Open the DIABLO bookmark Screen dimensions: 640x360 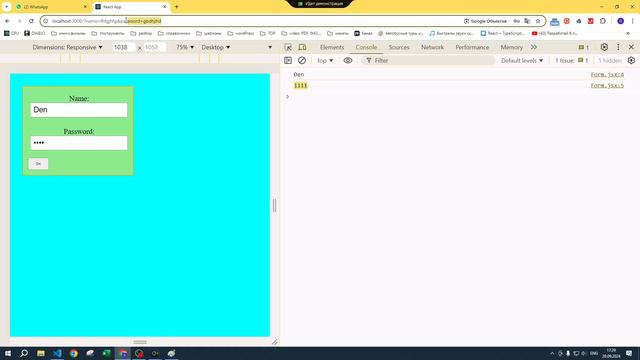[35, 33]
